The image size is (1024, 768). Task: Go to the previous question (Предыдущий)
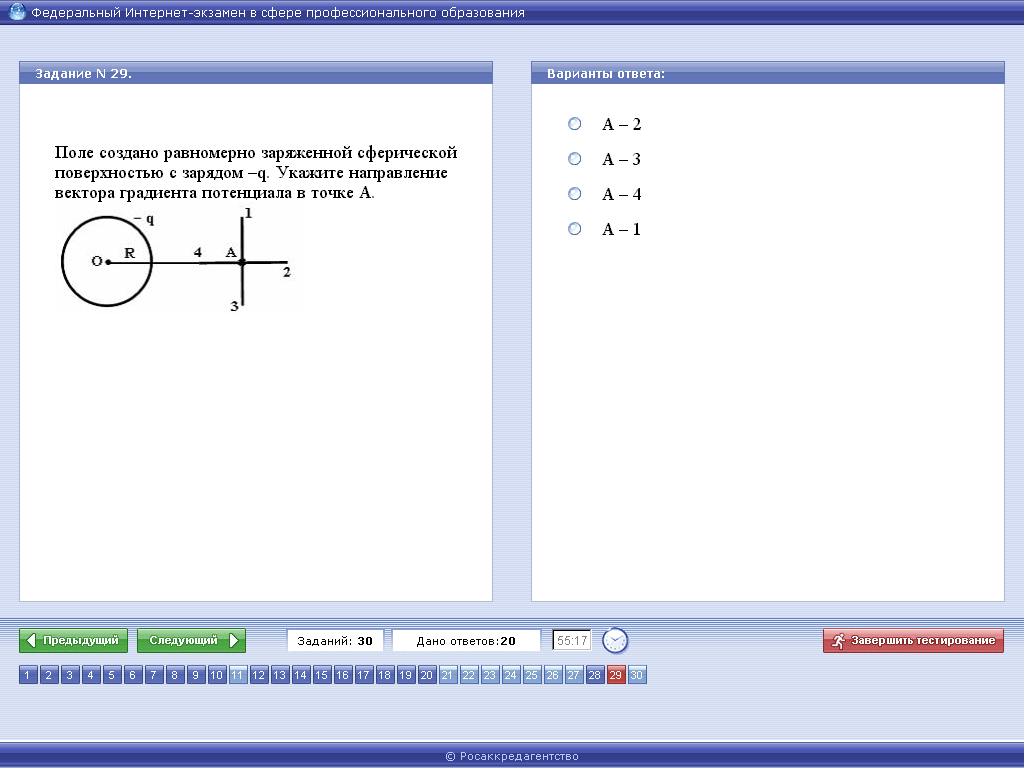pos(73,640)
